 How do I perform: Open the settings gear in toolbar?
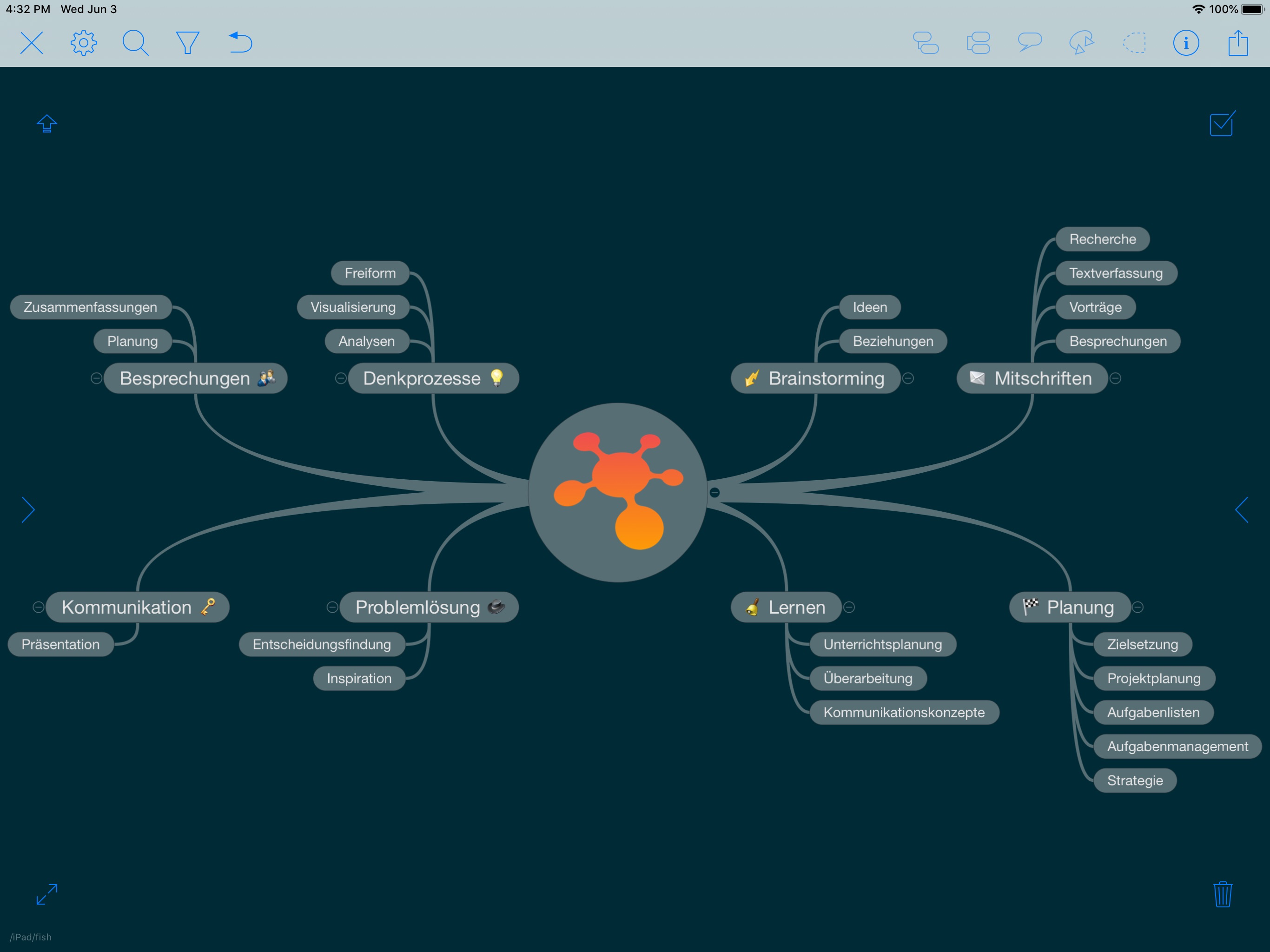click(83, 42)
